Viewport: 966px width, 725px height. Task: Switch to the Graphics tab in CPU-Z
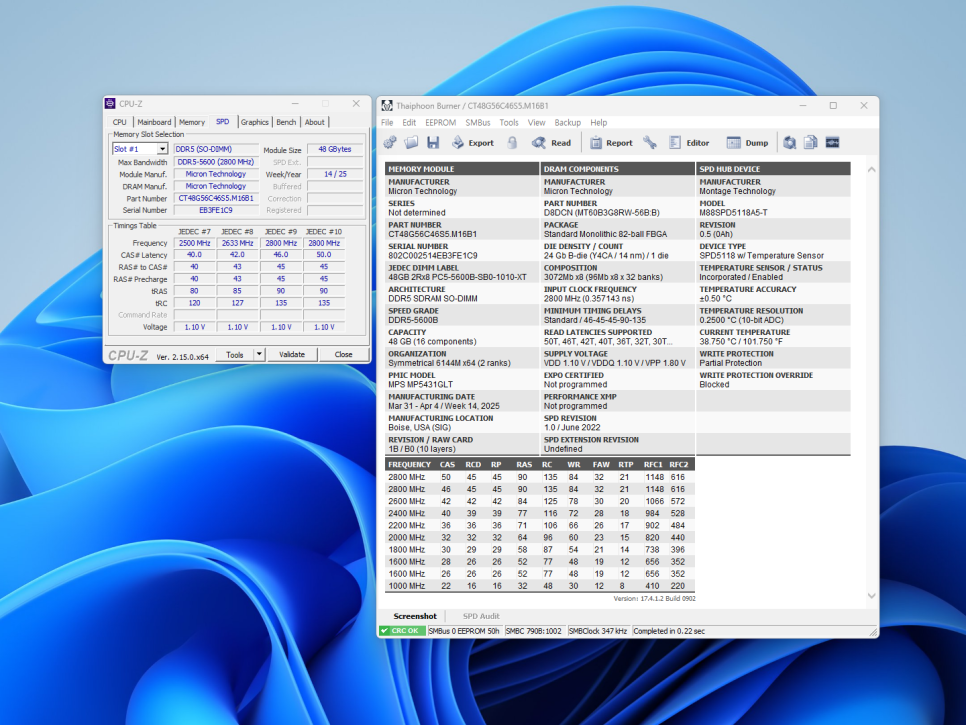pos(254,122)
